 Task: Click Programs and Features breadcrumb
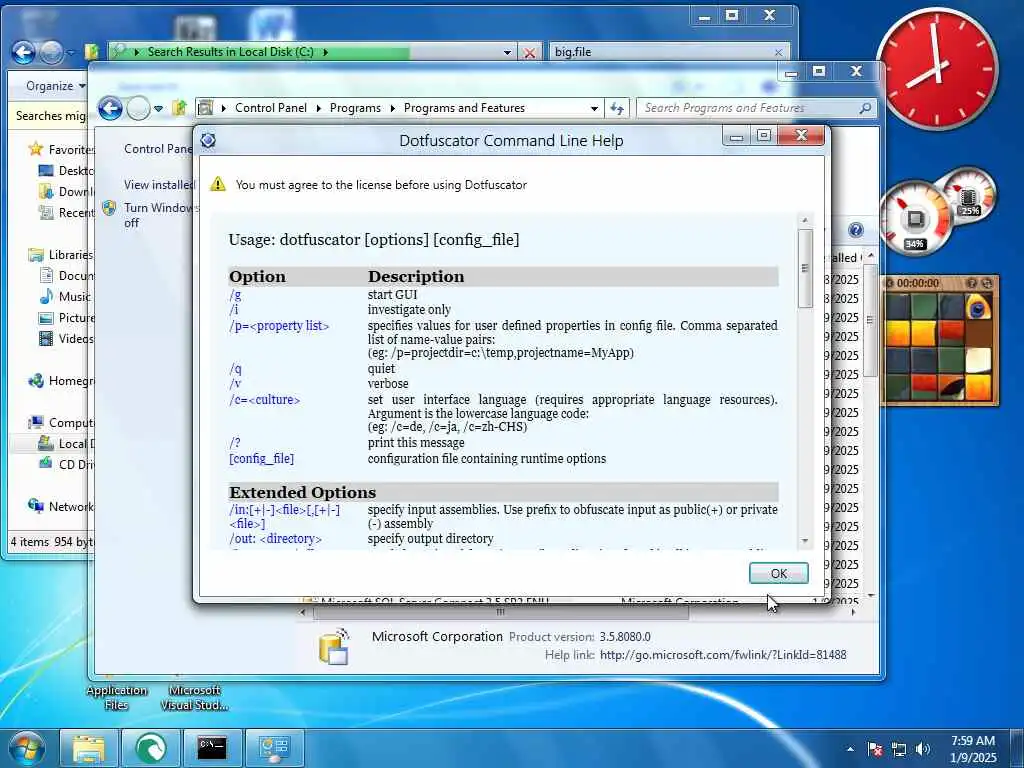click(x=464, y=108)
